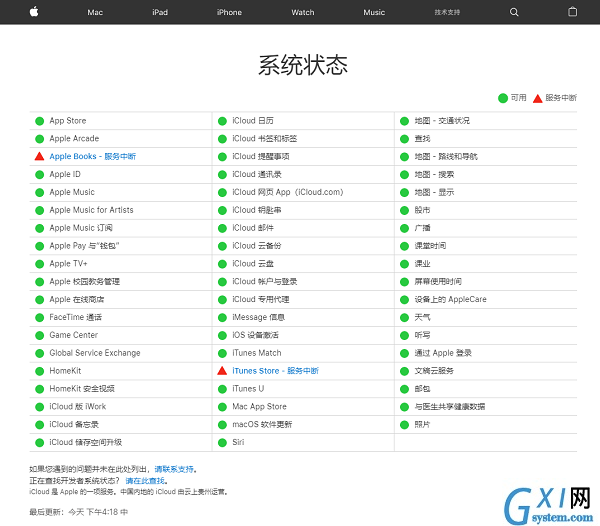Open Apple Books - 服务中断 link
The width and height of the screenshot is (600, 526).
click(x=93, y=156)
